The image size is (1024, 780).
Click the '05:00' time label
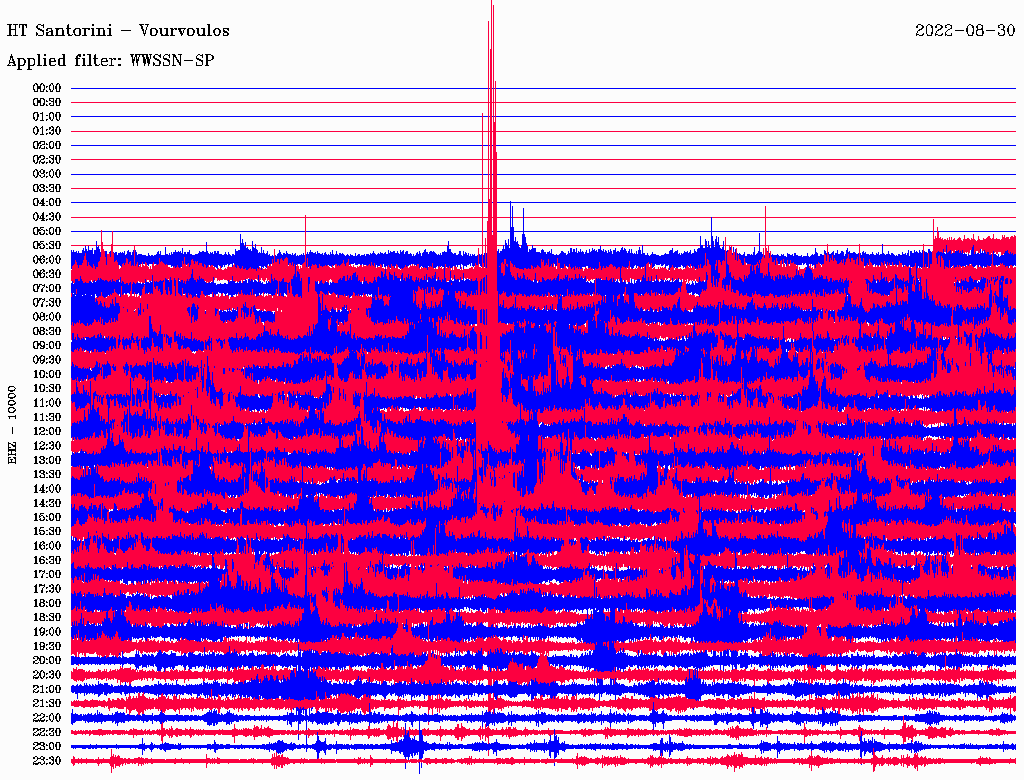tap(46, 231)
